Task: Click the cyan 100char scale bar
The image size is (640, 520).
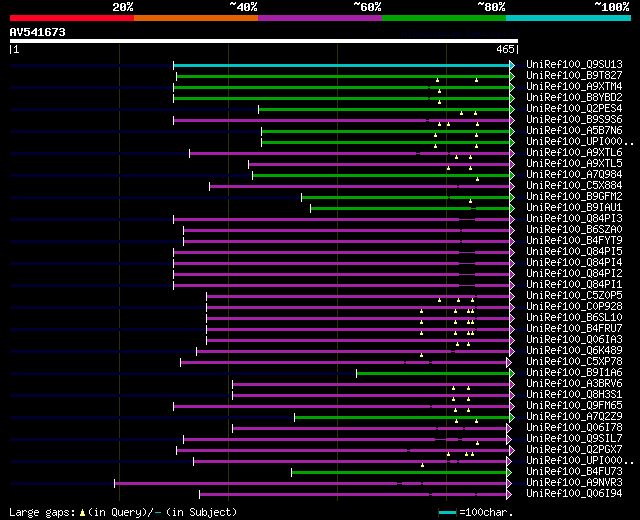Action: tap(447, 513)
